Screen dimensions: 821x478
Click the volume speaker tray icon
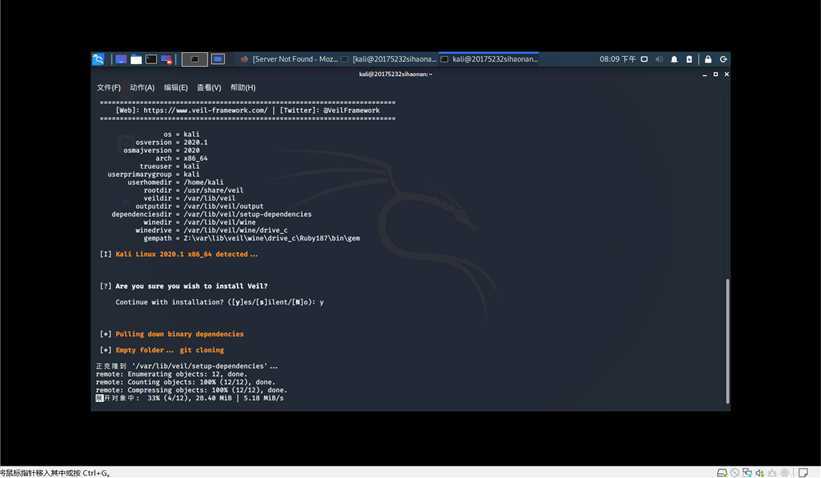660,59
